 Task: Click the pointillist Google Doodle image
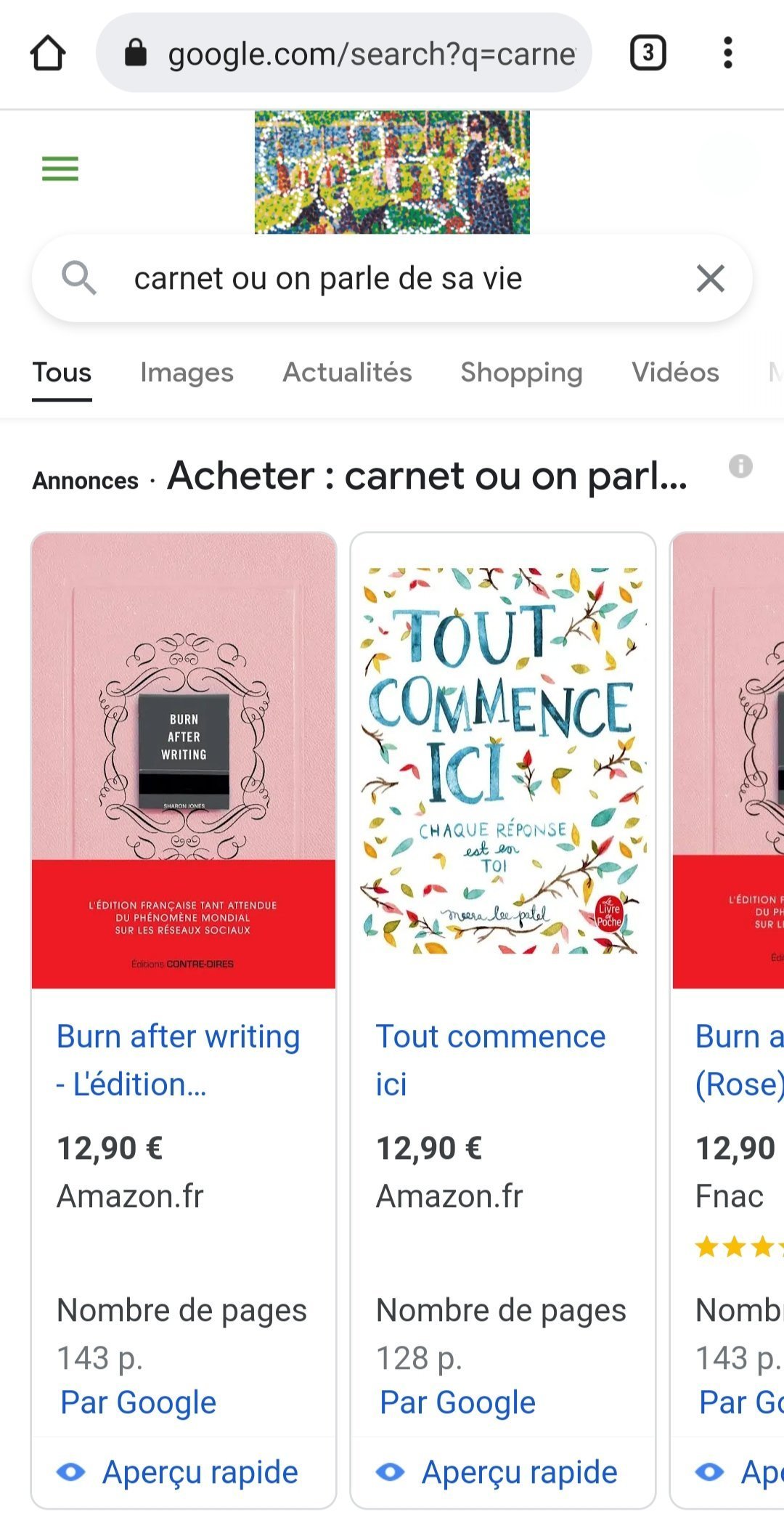(392, 172)
